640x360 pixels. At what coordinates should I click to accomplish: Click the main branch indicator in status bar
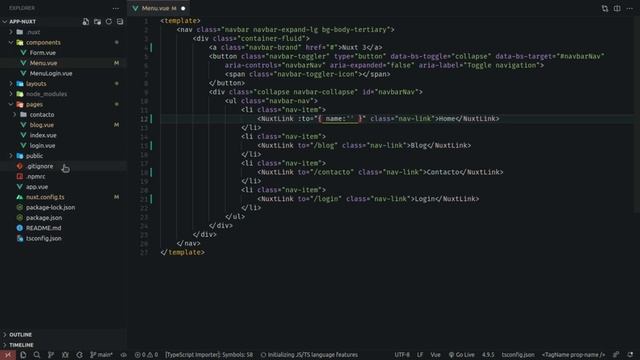pyautogui.click(x=101, y=355)
